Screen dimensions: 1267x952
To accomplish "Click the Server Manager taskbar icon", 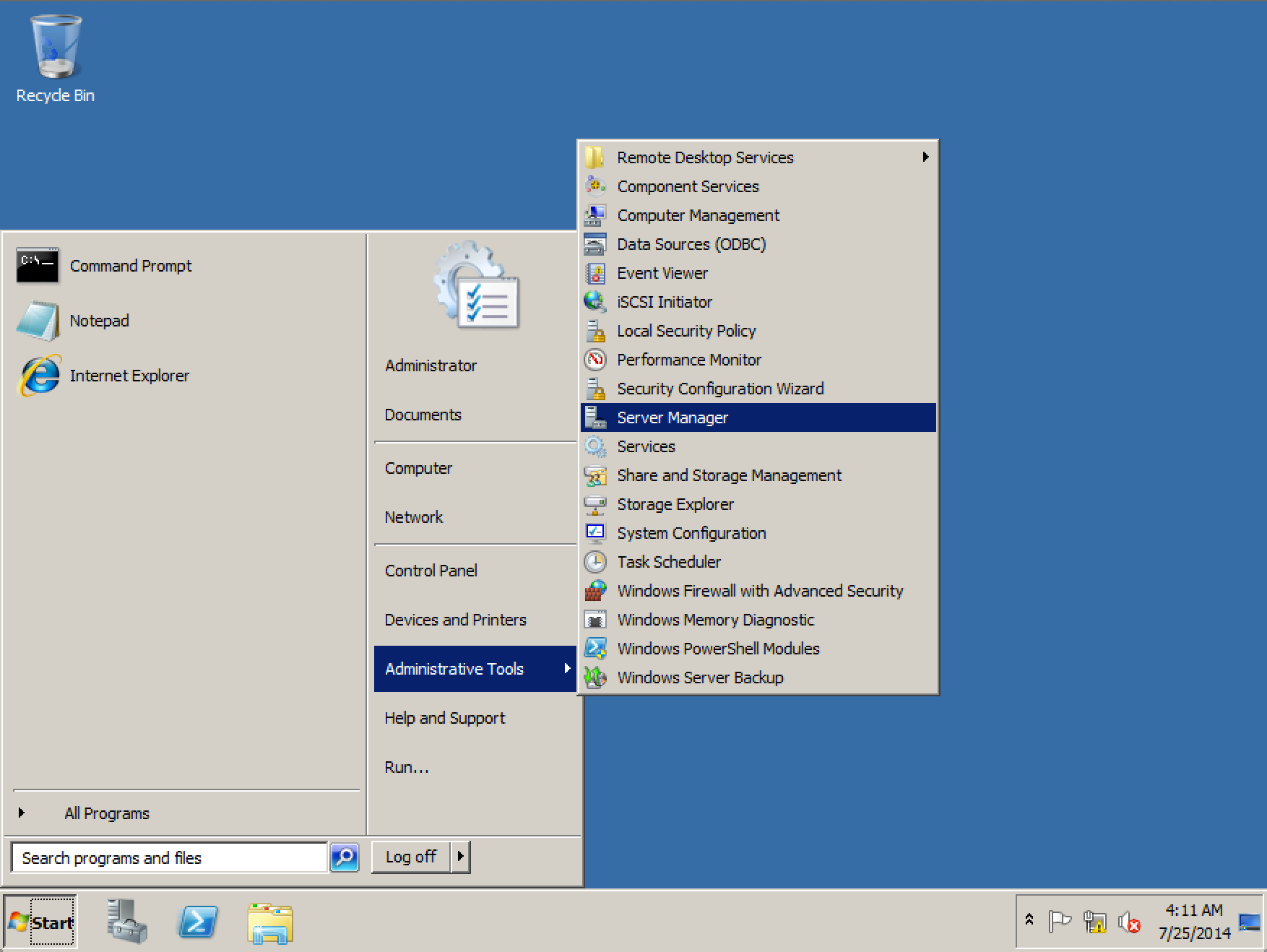I will tap(126, 921).
